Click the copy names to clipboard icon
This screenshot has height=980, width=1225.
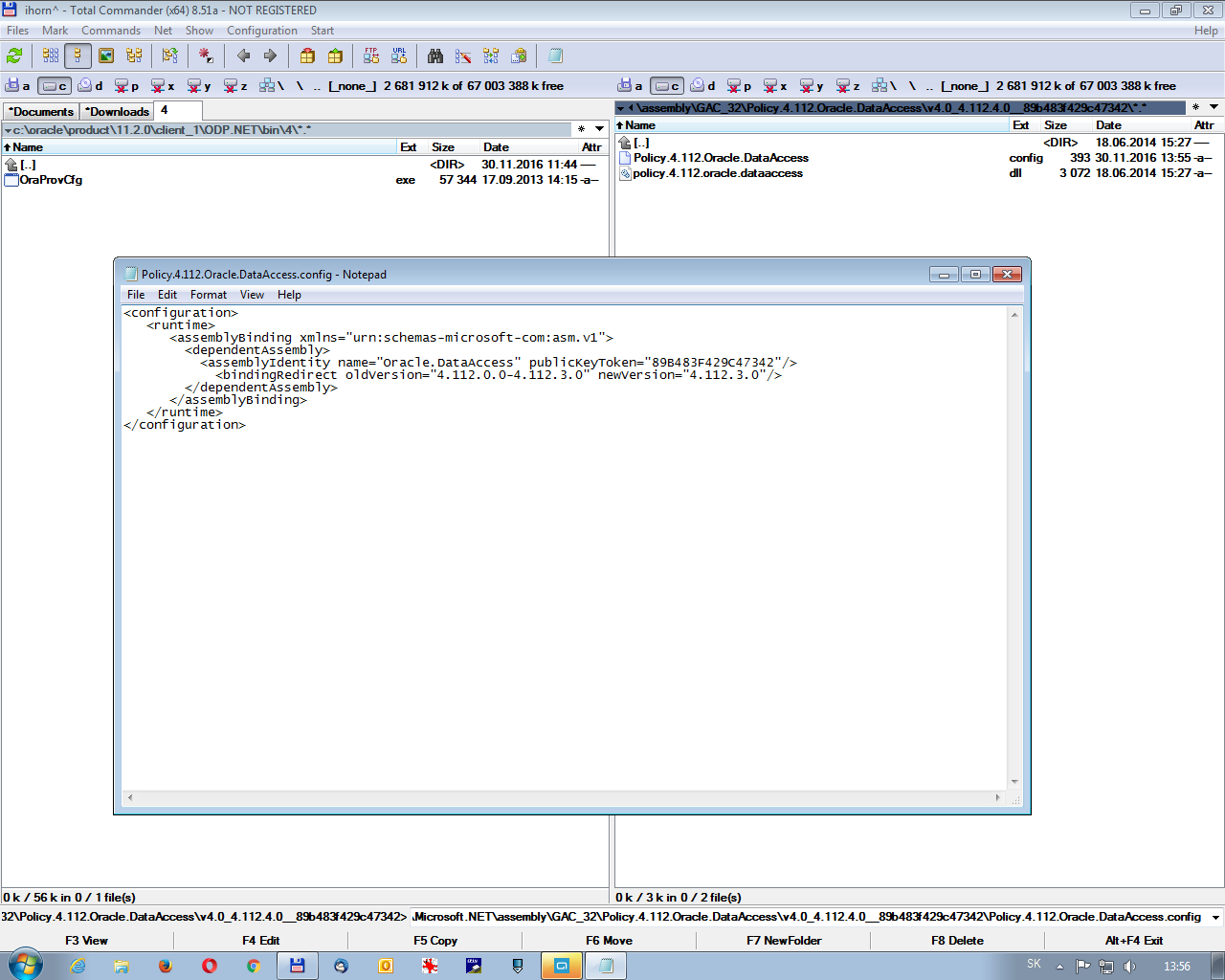[x=519, y=56]
